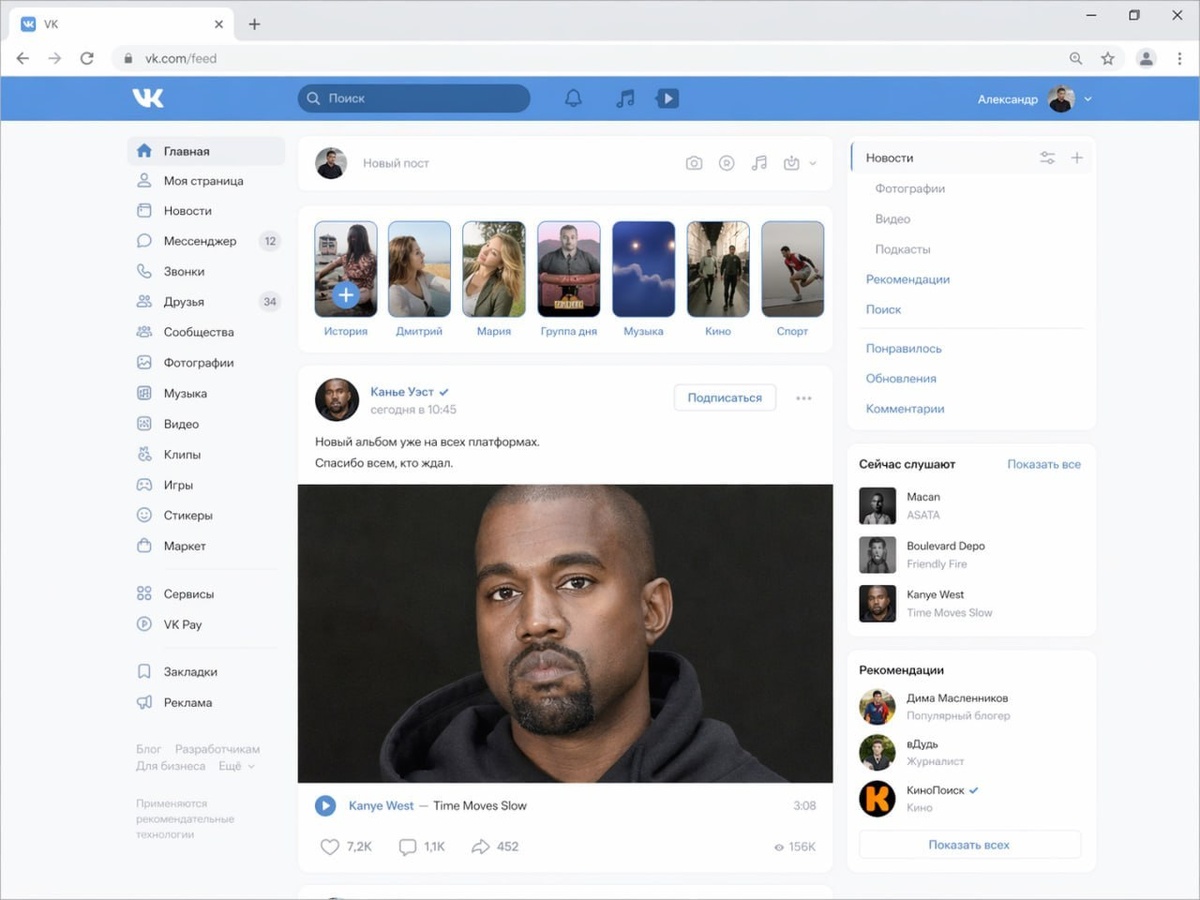This screenshot has width=1200, height=900.
Task: Open Музыка in left sidebar
Action: [x=206, y=393]
